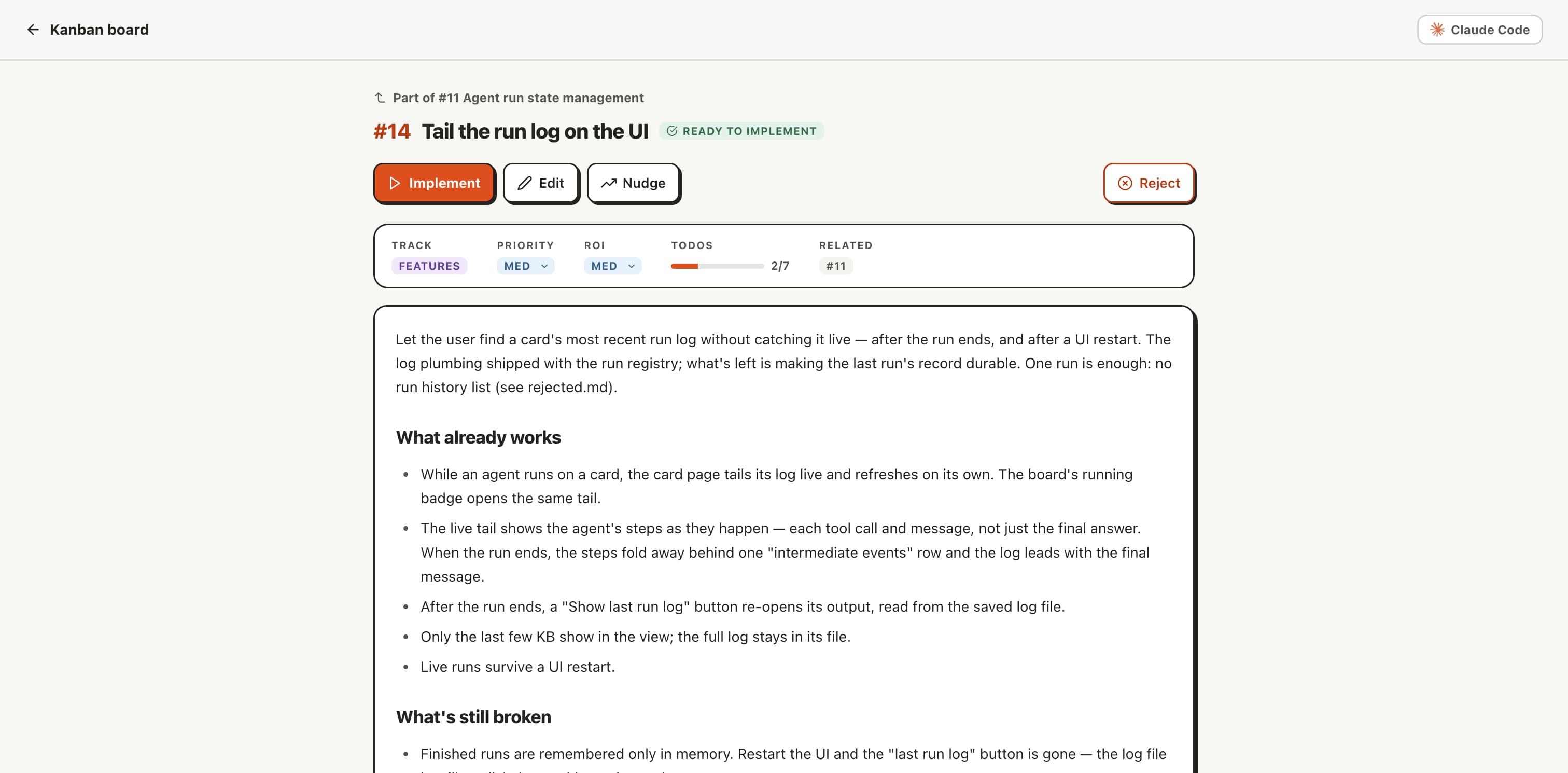This screenshot has height=773, width=1568.
Task: Open the Claude Code button
Action: point(1480,30)
